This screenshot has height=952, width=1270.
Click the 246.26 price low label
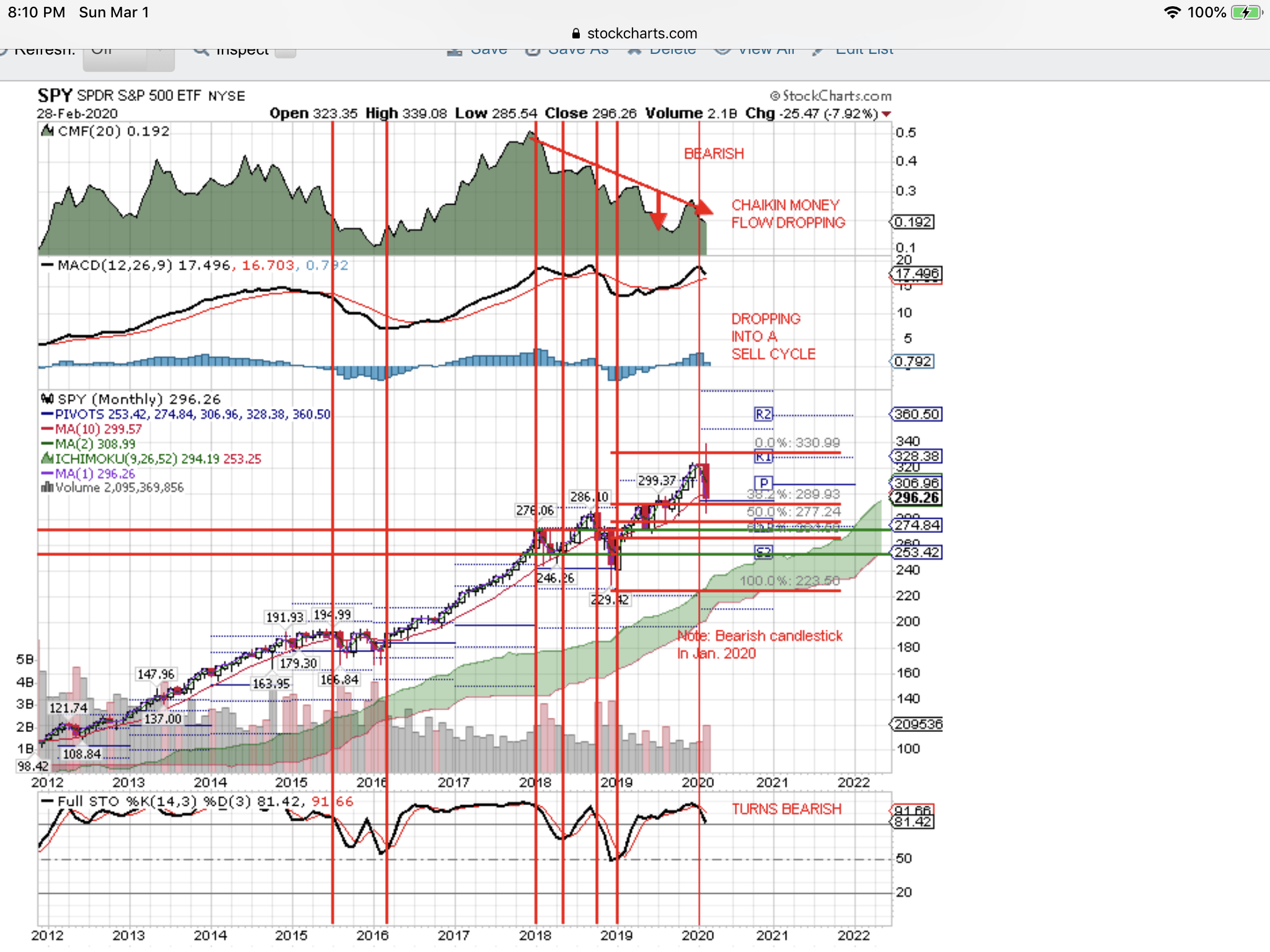pos(556,578)
